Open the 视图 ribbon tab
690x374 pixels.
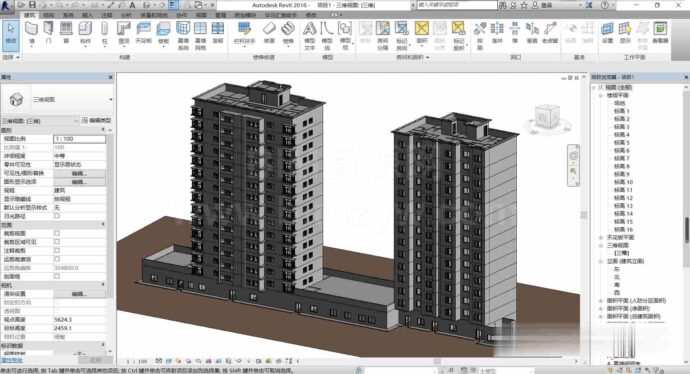pyautogui.click(x=201, y=15)
